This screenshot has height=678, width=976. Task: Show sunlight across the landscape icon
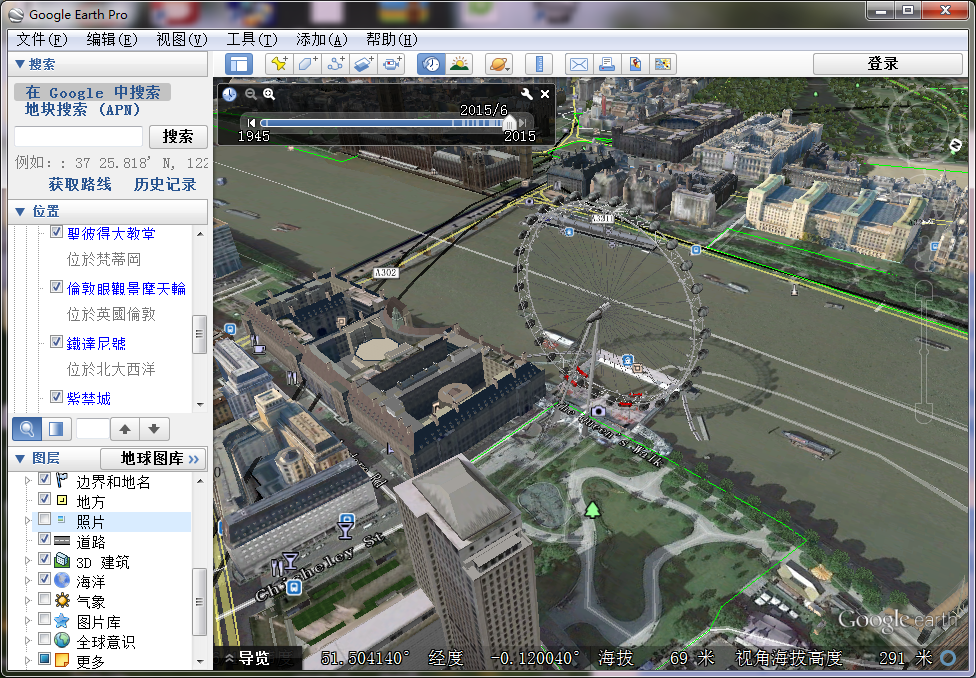(459, 64)
